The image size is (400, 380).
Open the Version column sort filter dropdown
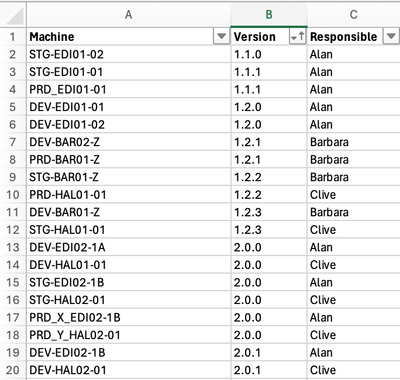tap(297, 36)
